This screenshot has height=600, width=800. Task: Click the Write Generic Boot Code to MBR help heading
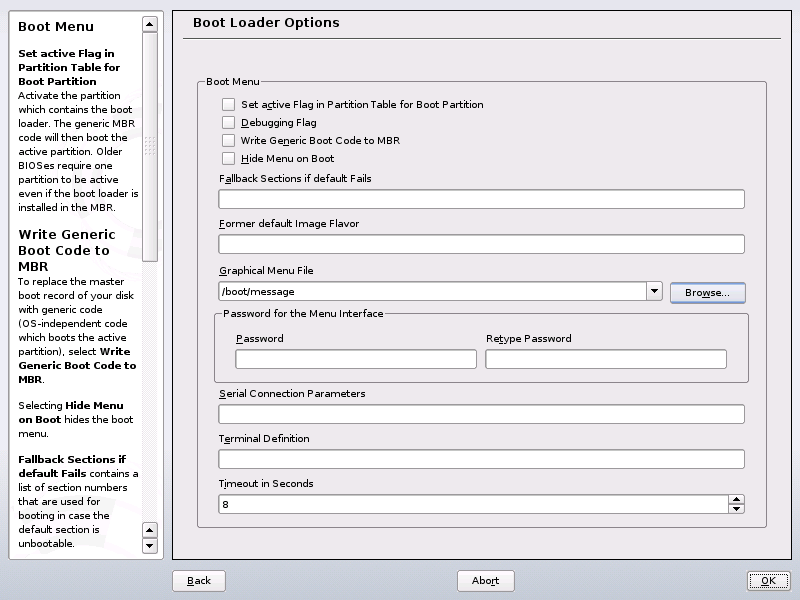click(x=67, y=250)
